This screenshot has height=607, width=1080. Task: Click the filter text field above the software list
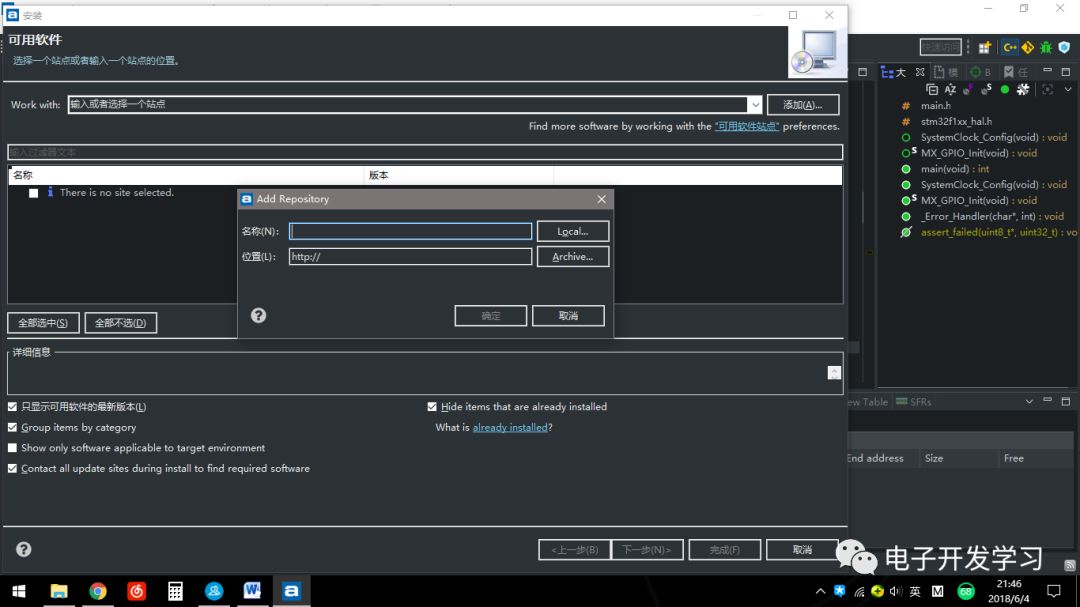point(425,152)
